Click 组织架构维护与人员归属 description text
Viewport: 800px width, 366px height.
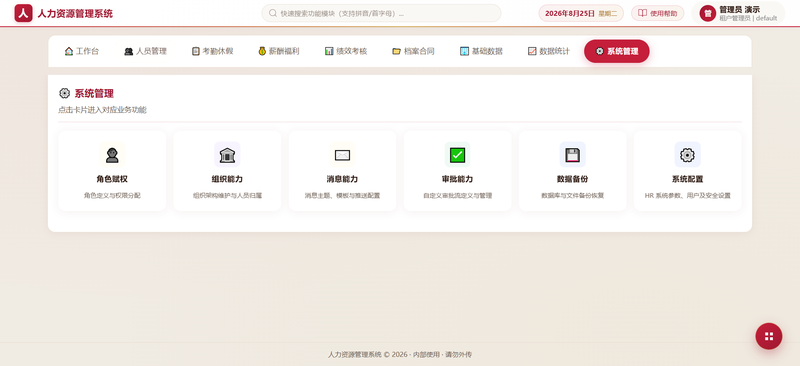227,196
